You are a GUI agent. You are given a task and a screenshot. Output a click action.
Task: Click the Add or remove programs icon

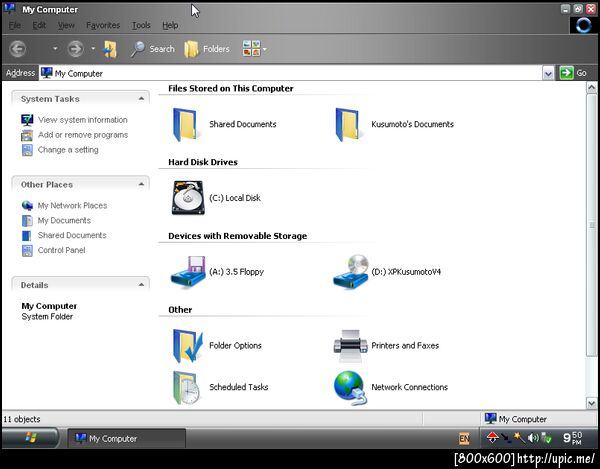(27, 135)
